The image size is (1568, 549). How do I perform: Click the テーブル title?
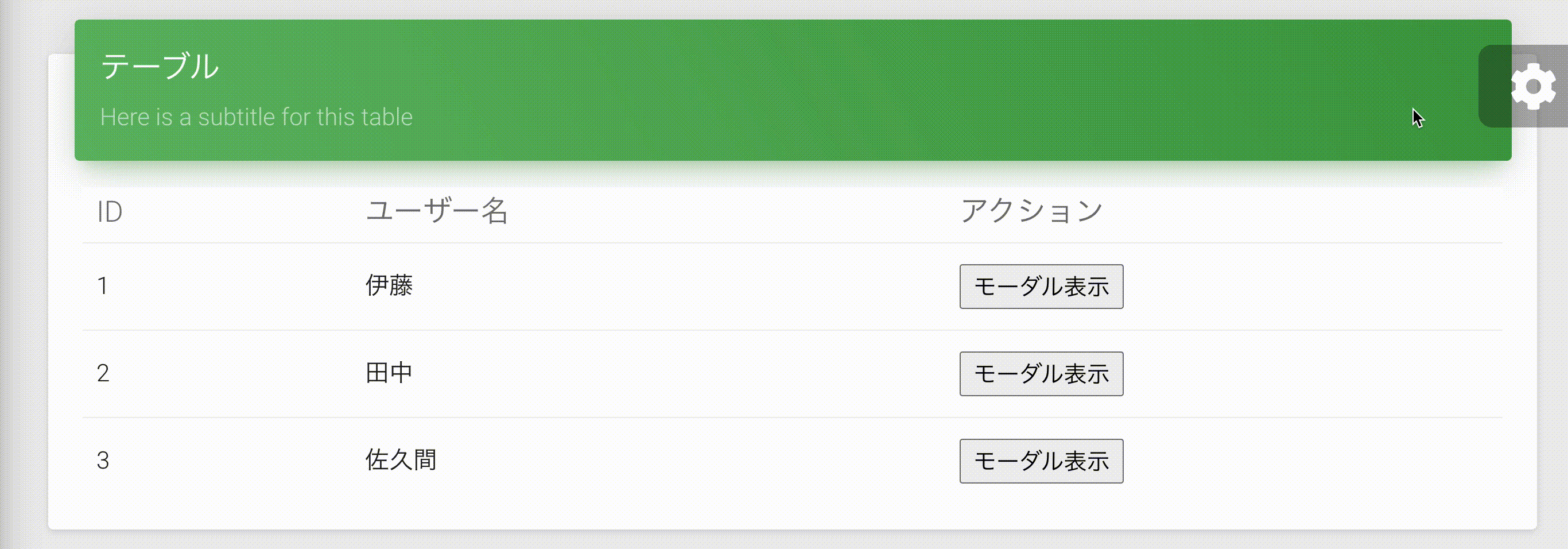pyautogui.click(x=161, y=67)
